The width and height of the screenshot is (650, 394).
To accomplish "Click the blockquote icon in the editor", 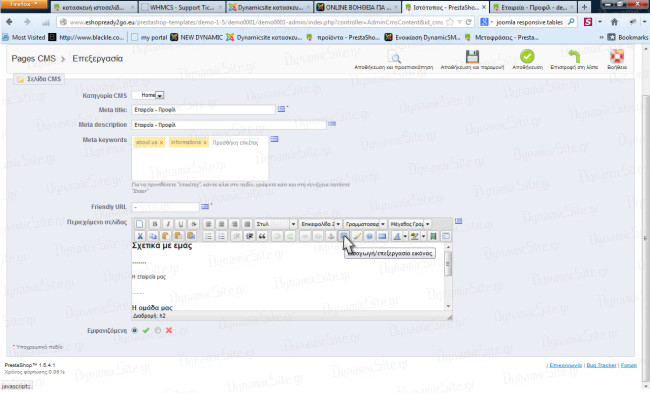I will [x=262, y=236].
